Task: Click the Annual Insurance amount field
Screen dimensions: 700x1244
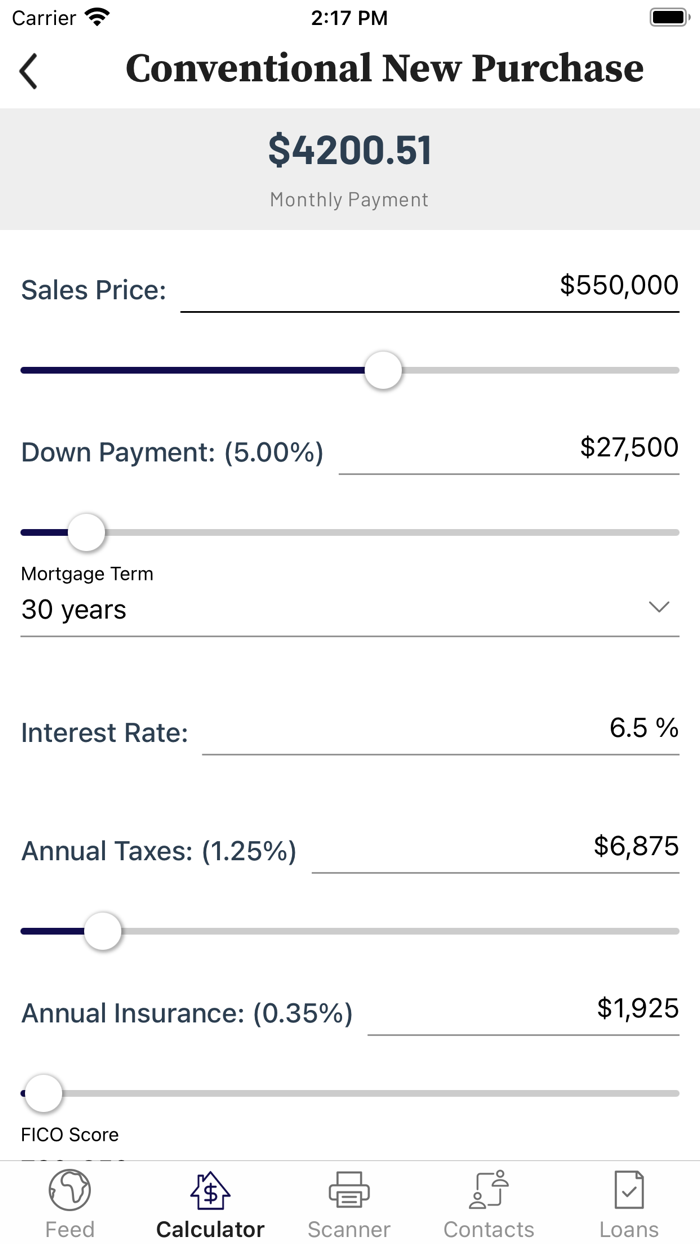Action: 638,1010
